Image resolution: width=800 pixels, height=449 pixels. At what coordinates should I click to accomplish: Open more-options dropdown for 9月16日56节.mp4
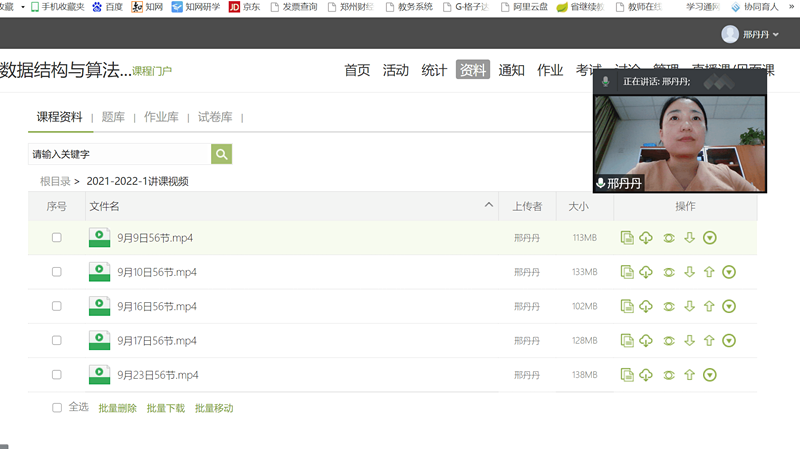tap(729, 306)
